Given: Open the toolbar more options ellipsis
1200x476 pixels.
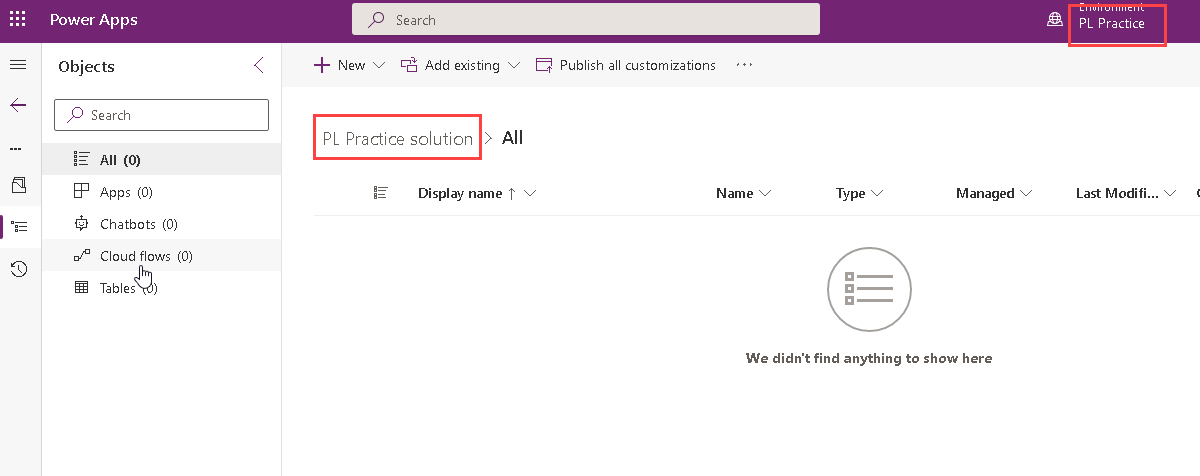Looking at the screenshot, I should pos(743,65).
